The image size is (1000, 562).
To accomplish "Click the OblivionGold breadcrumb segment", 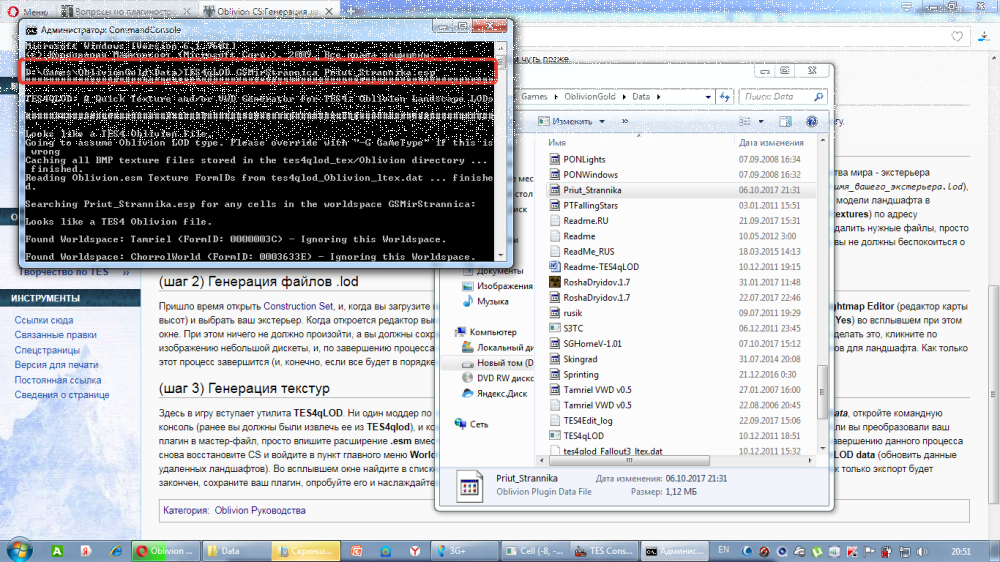I will 589,97.
